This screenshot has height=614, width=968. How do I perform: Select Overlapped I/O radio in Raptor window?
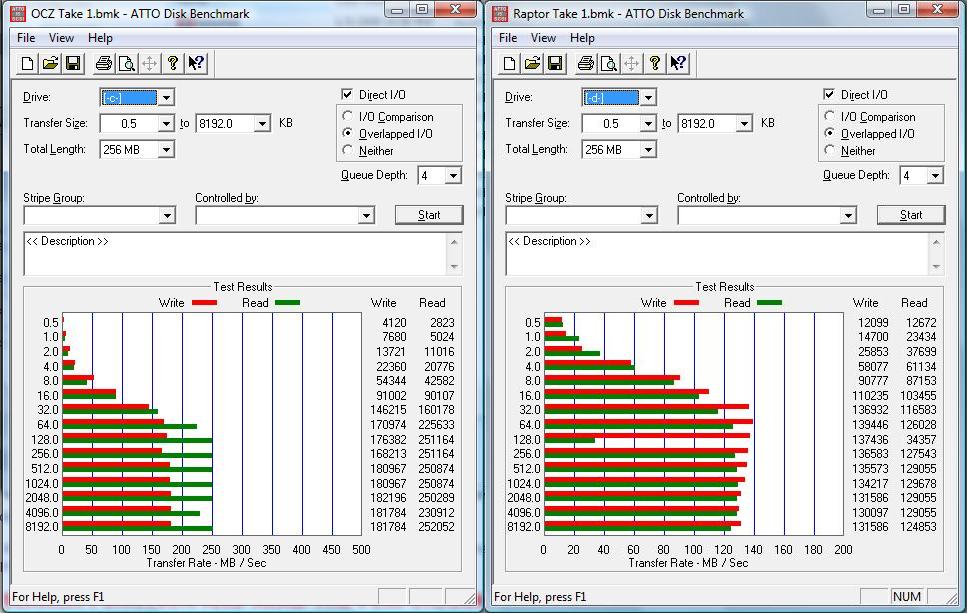pos(830,133)
